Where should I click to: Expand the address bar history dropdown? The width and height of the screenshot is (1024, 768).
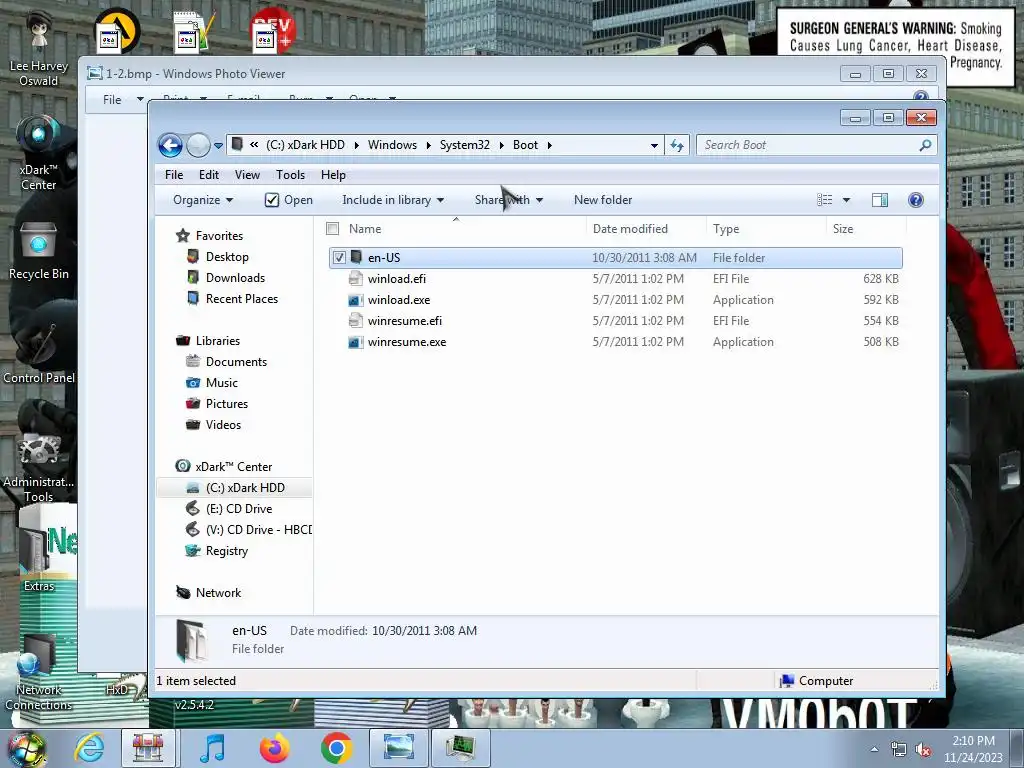tap(654, 146)
